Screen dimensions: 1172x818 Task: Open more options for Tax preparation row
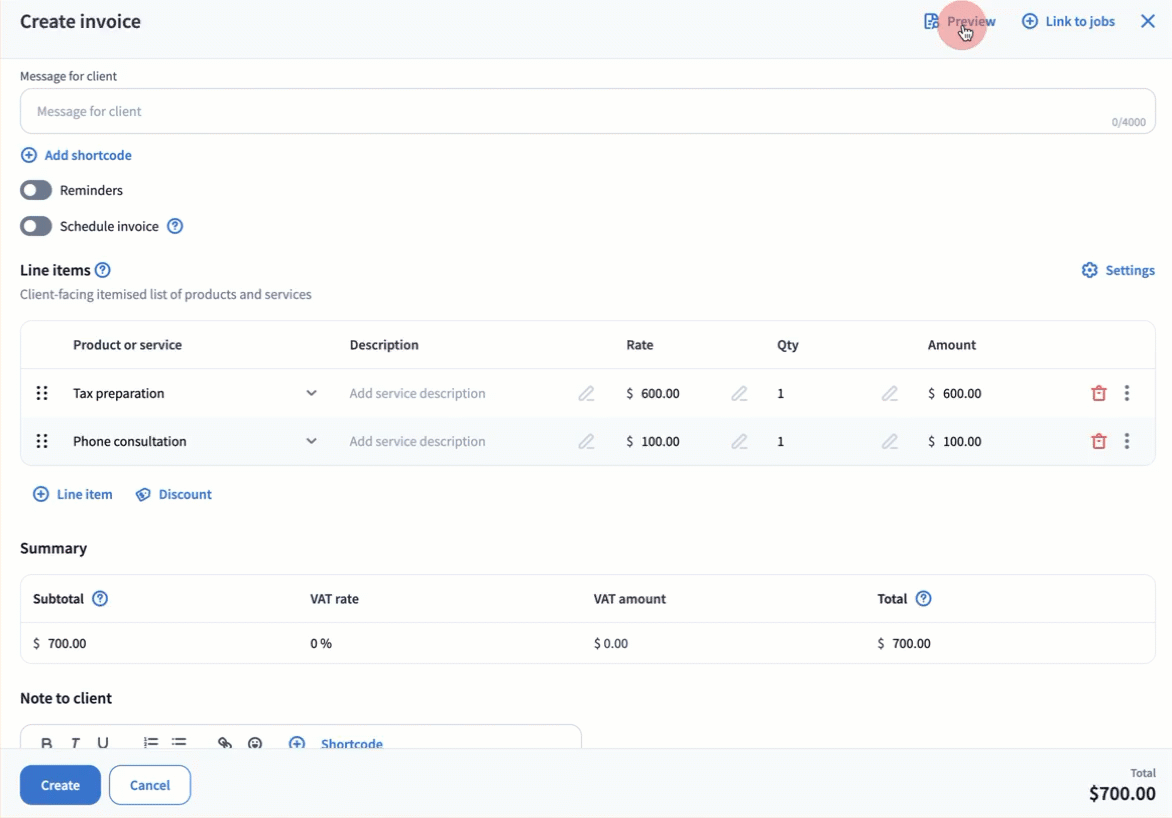click(x=1127, y=394)
